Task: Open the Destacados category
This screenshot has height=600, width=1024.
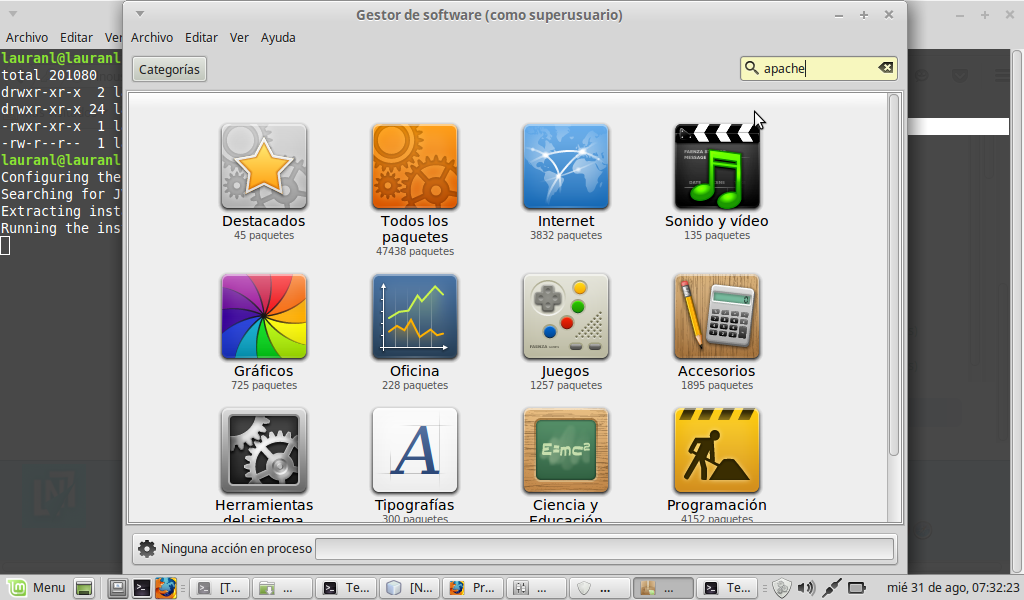Action: [264, 166]
